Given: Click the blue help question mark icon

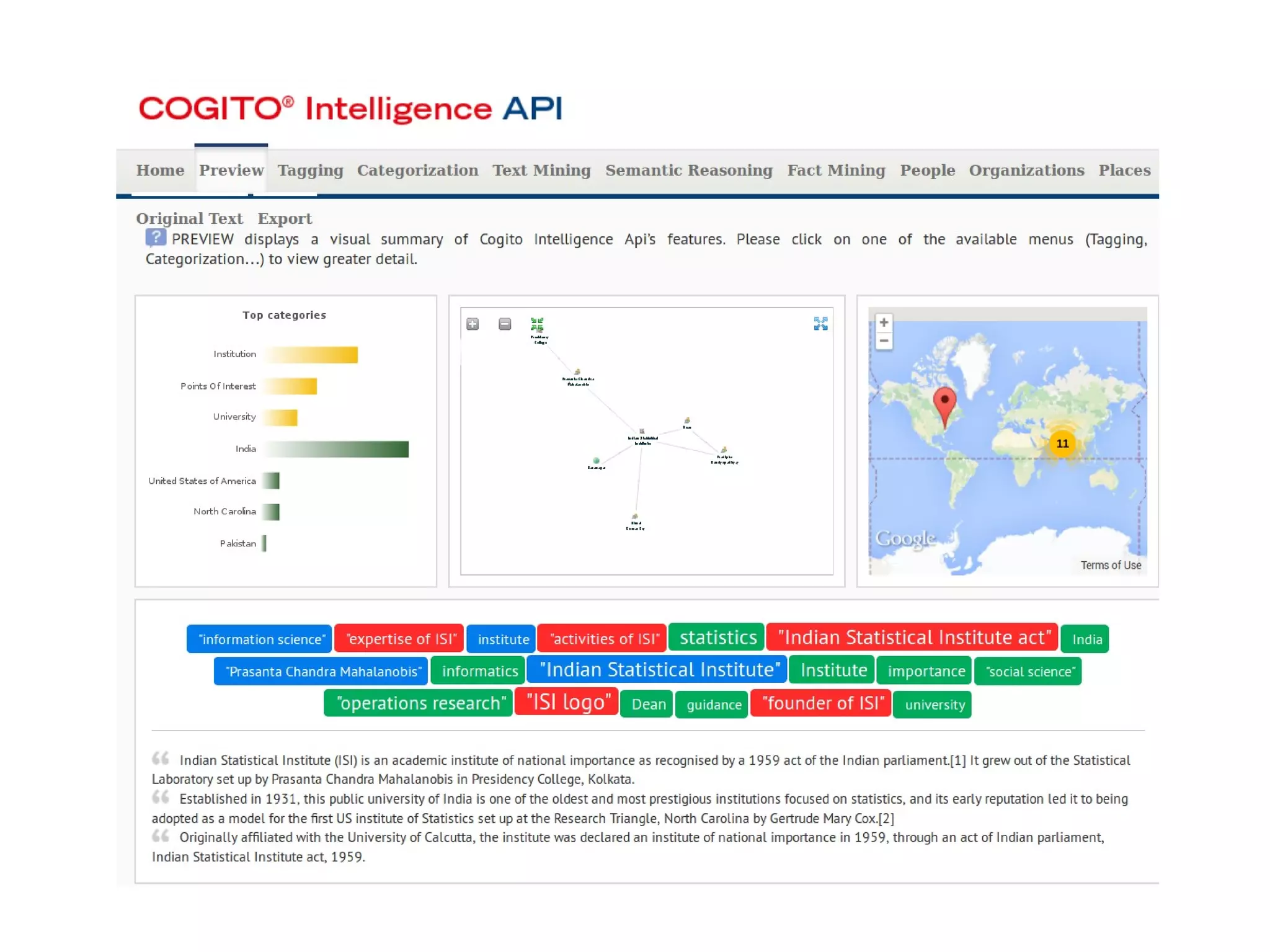Looking at the screenshot, I should tap(156, 238).
